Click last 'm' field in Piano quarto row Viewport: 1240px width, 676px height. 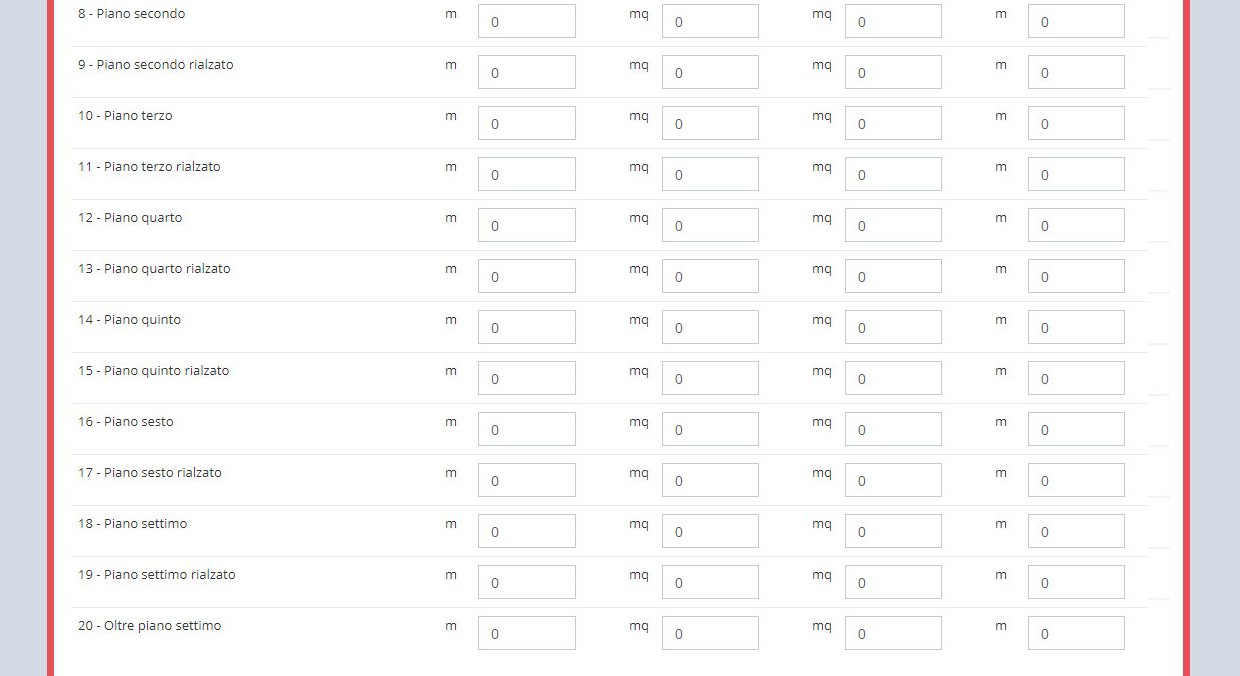(1076, 225)
